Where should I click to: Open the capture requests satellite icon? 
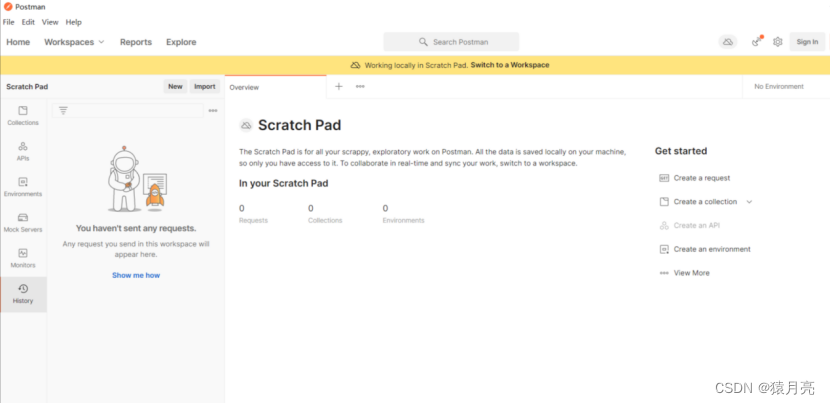point(757,41)
